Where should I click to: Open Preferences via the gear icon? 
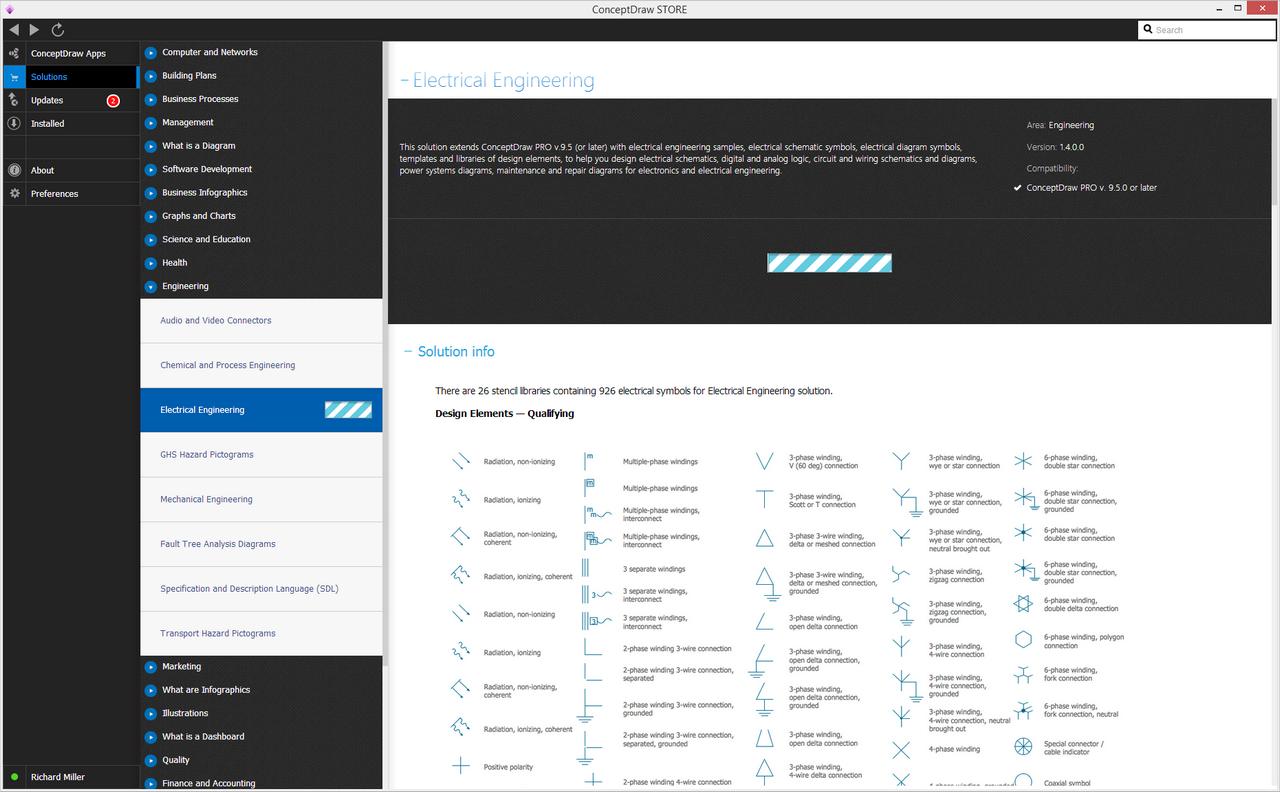[x=14, y=193]
